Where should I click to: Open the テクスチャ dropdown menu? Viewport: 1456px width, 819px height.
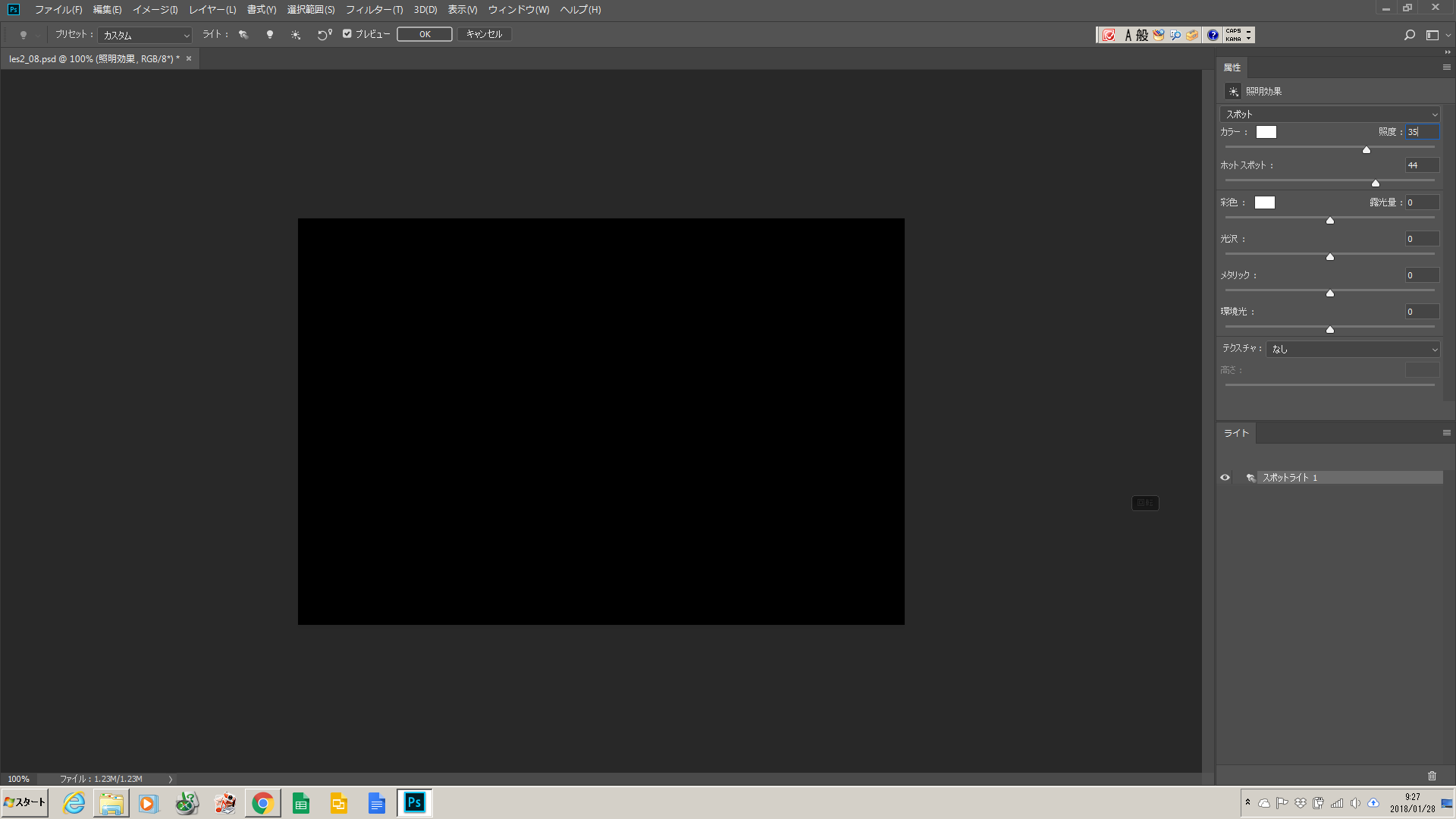coord(1354,348)
